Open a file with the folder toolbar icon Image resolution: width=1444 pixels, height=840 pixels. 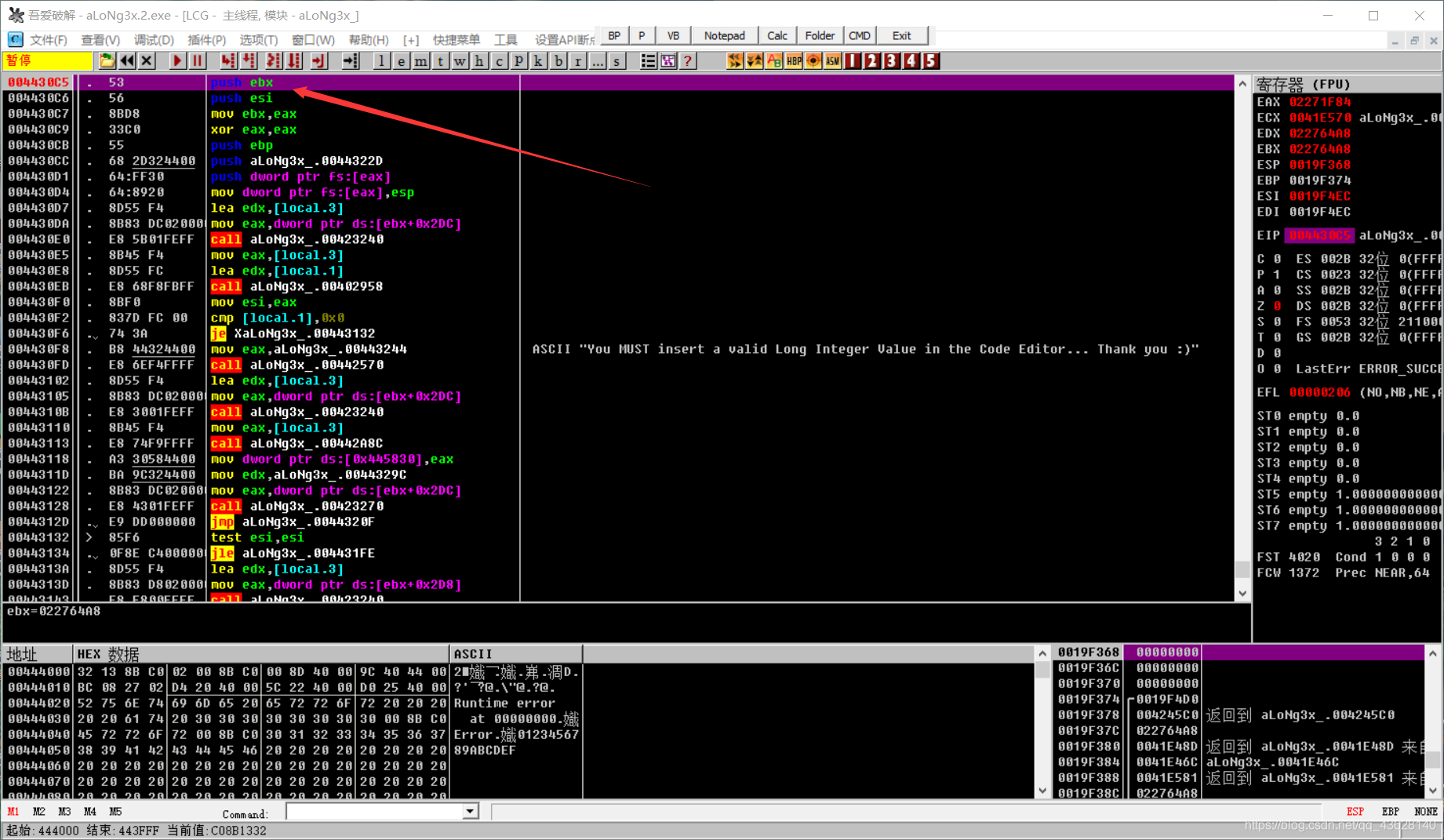coord(107,60)
